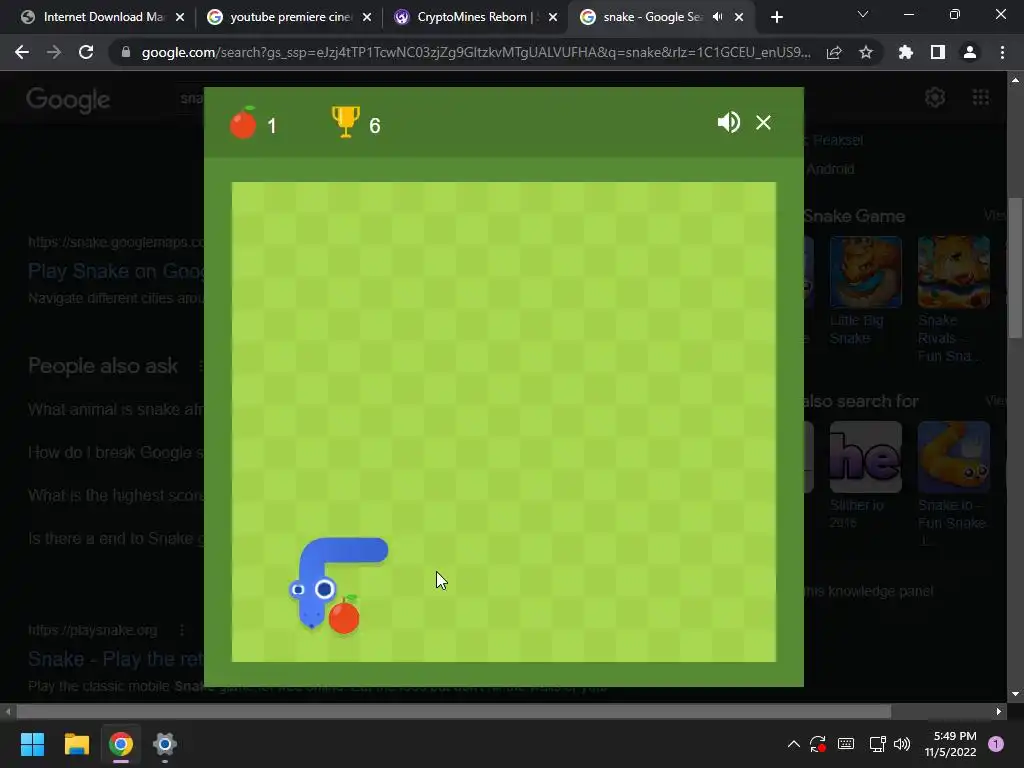Close the Internet Download Manager tab

click(180, 17)
